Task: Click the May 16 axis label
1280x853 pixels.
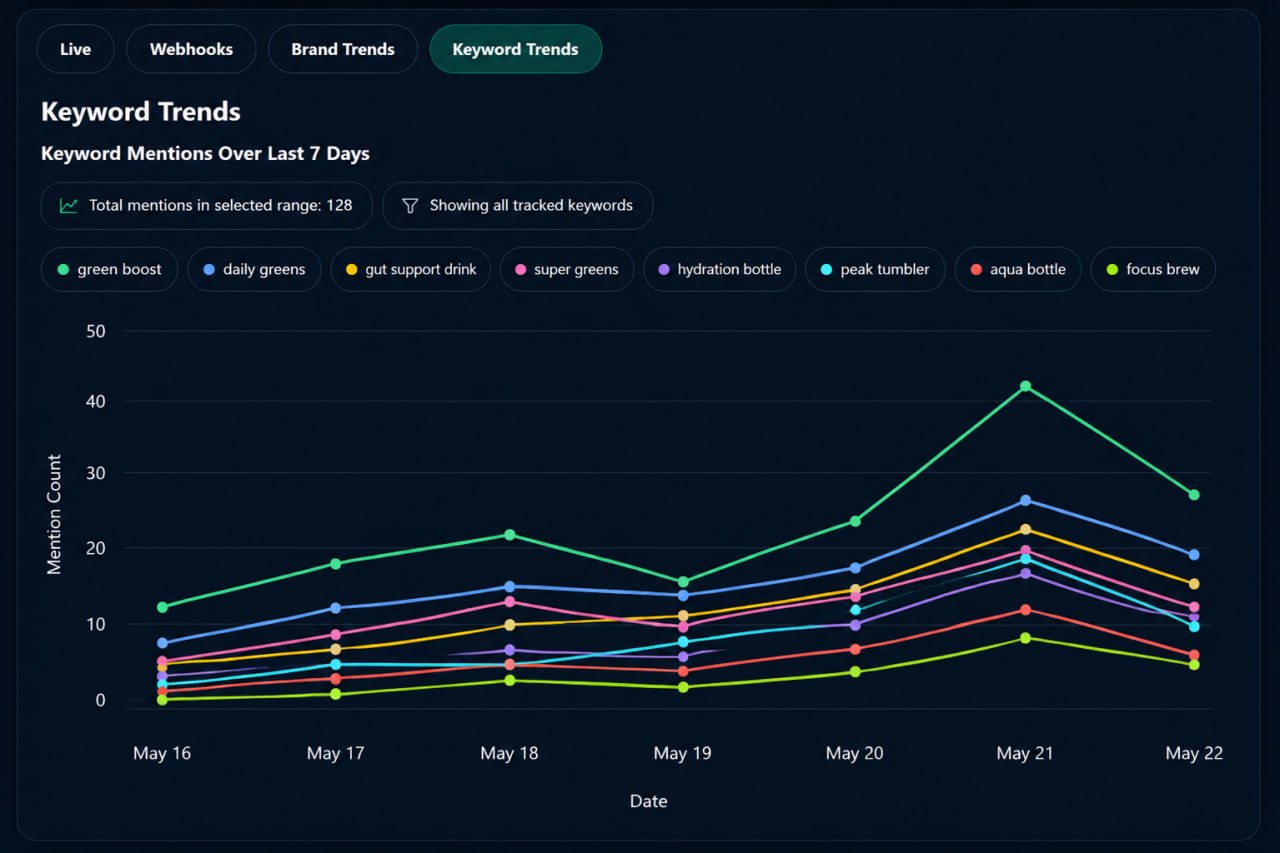Action: [163, 753]
